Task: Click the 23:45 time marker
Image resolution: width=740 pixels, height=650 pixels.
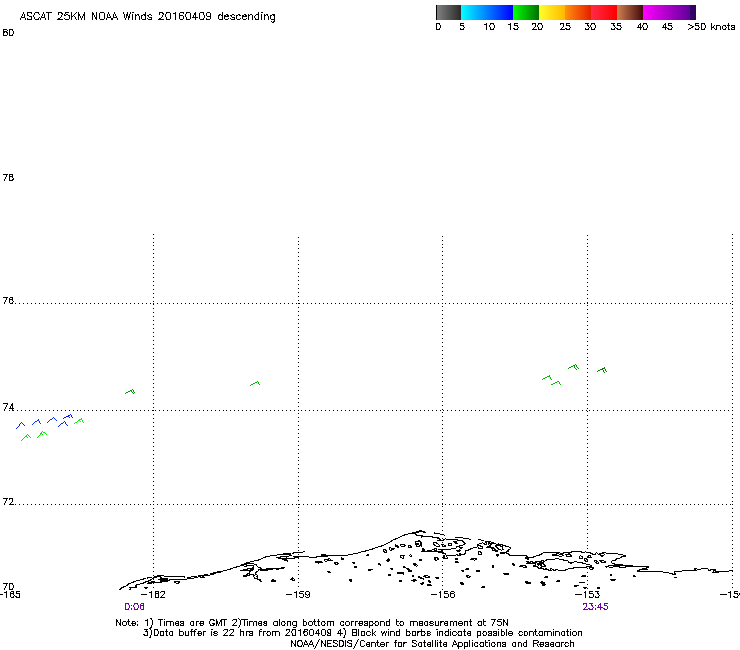Action: pyautogui.click(x=595, y=607)
